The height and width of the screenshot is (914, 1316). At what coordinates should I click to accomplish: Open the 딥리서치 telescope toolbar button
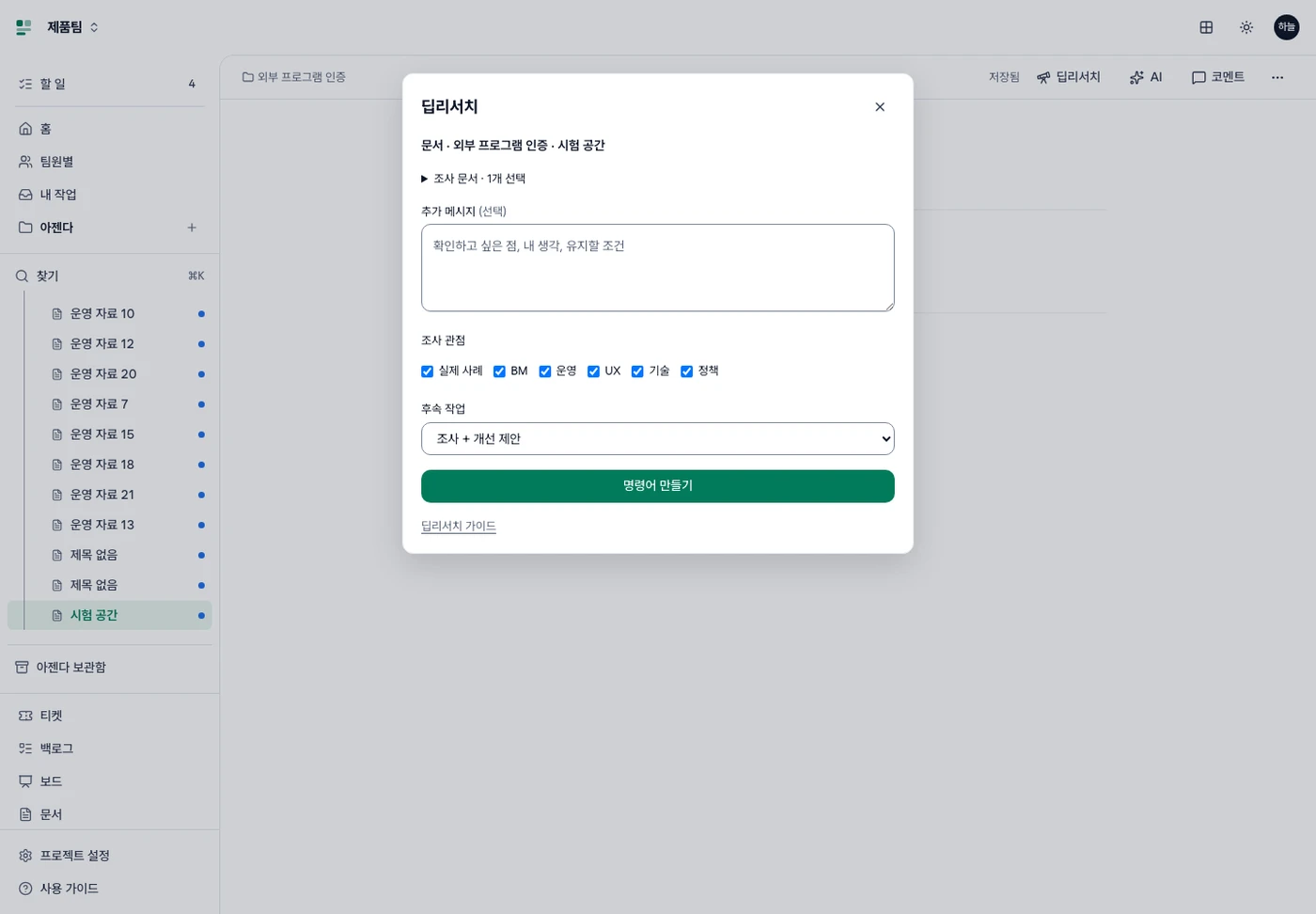(x=1069, y=77)
